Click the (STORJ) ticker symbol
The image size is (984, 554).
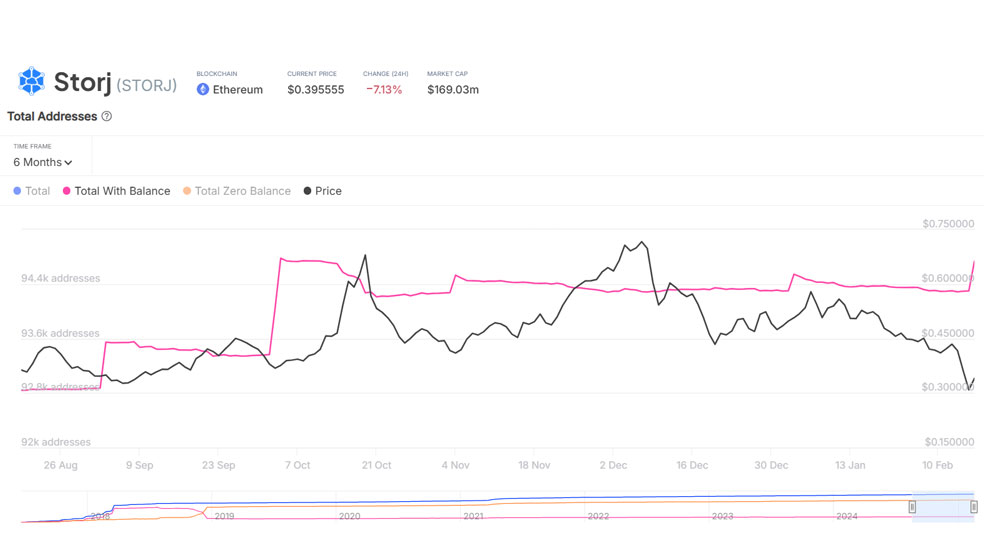coord(147,85)
